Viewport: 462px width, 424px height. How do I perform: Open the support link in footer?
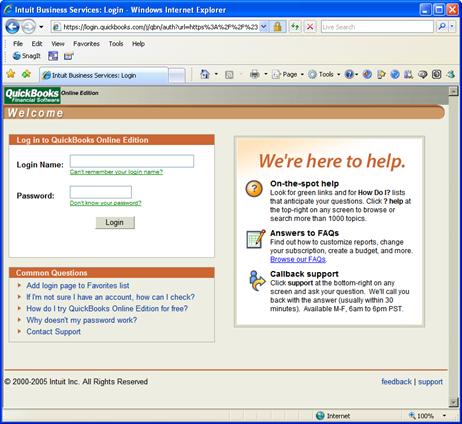(430, 382)
